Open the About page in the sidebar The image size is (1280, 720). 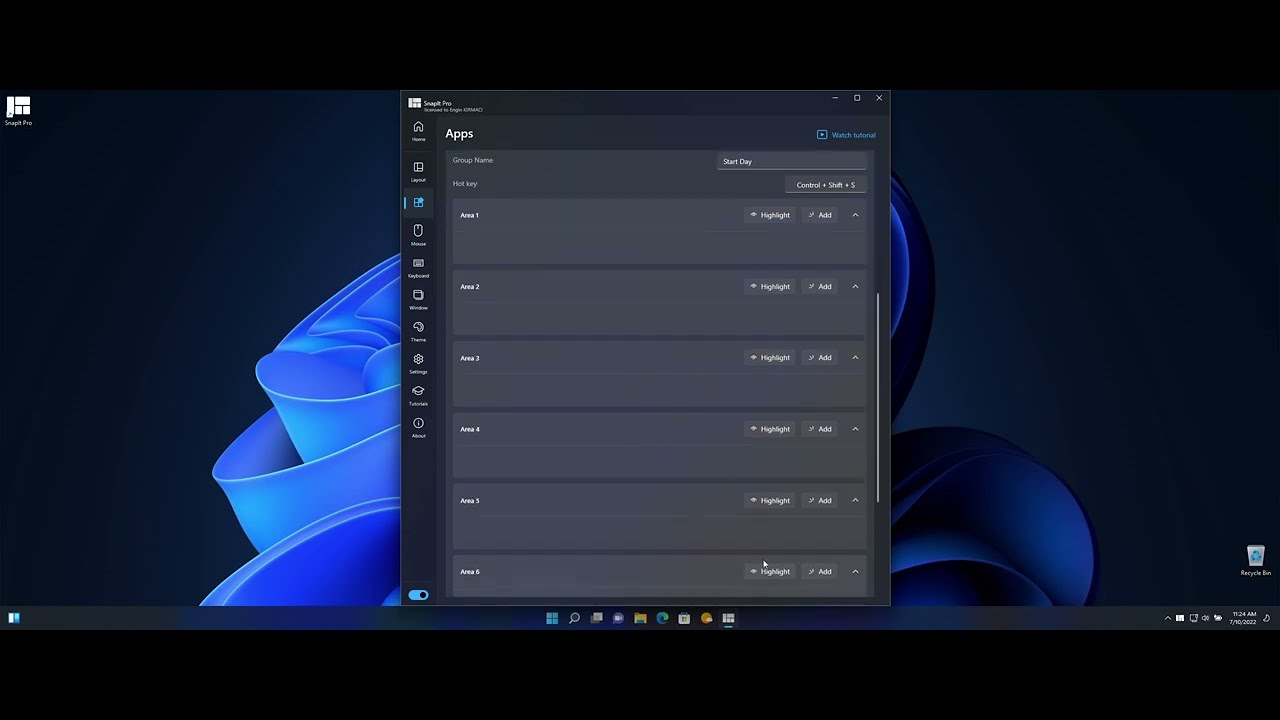[418, 427]
